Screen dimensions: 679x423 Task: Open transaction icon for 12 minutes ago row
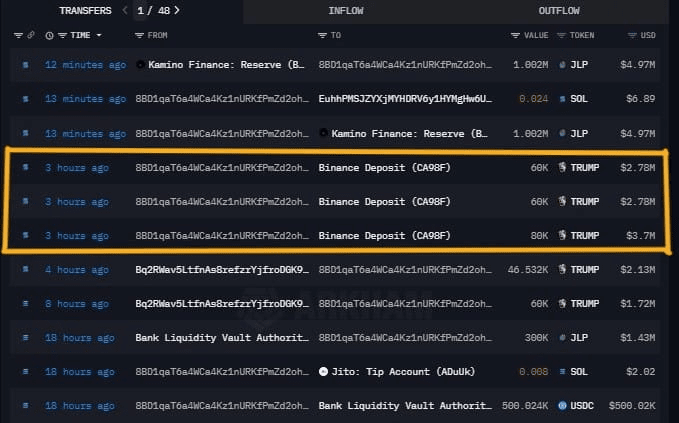(26, 65)
